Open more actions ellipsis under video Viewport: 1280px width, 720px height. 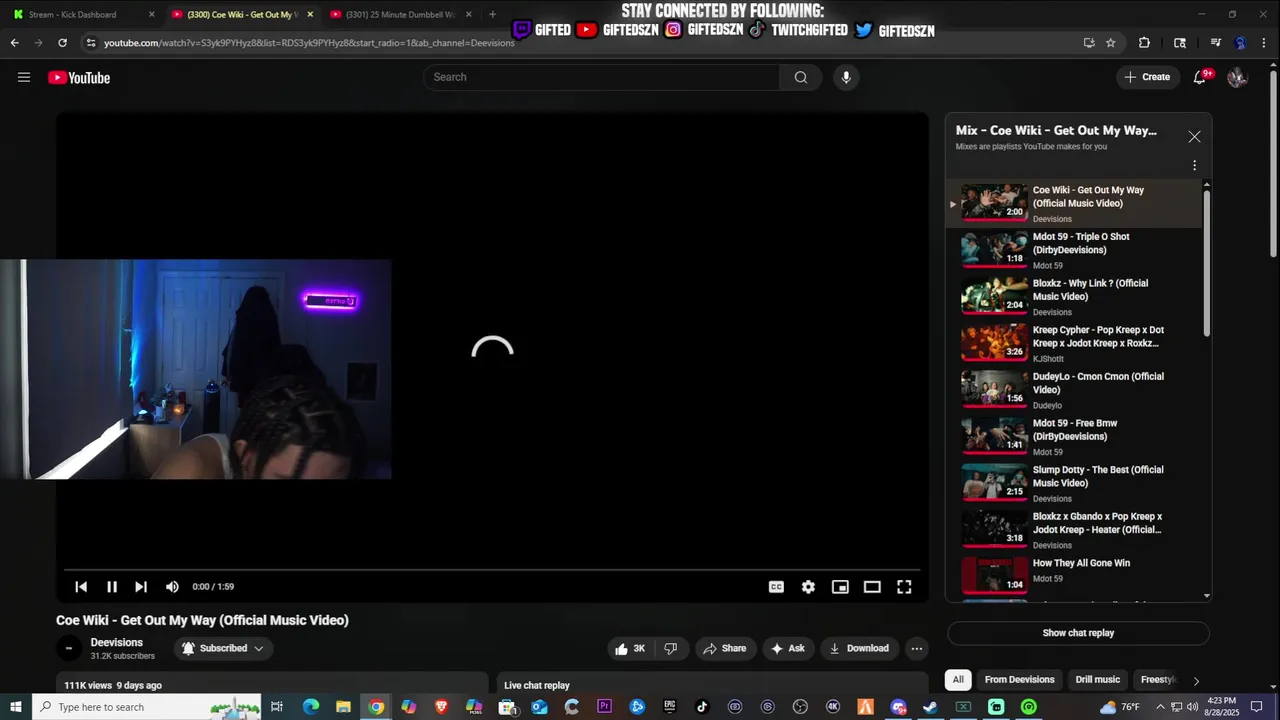click(x=916, y=648)
